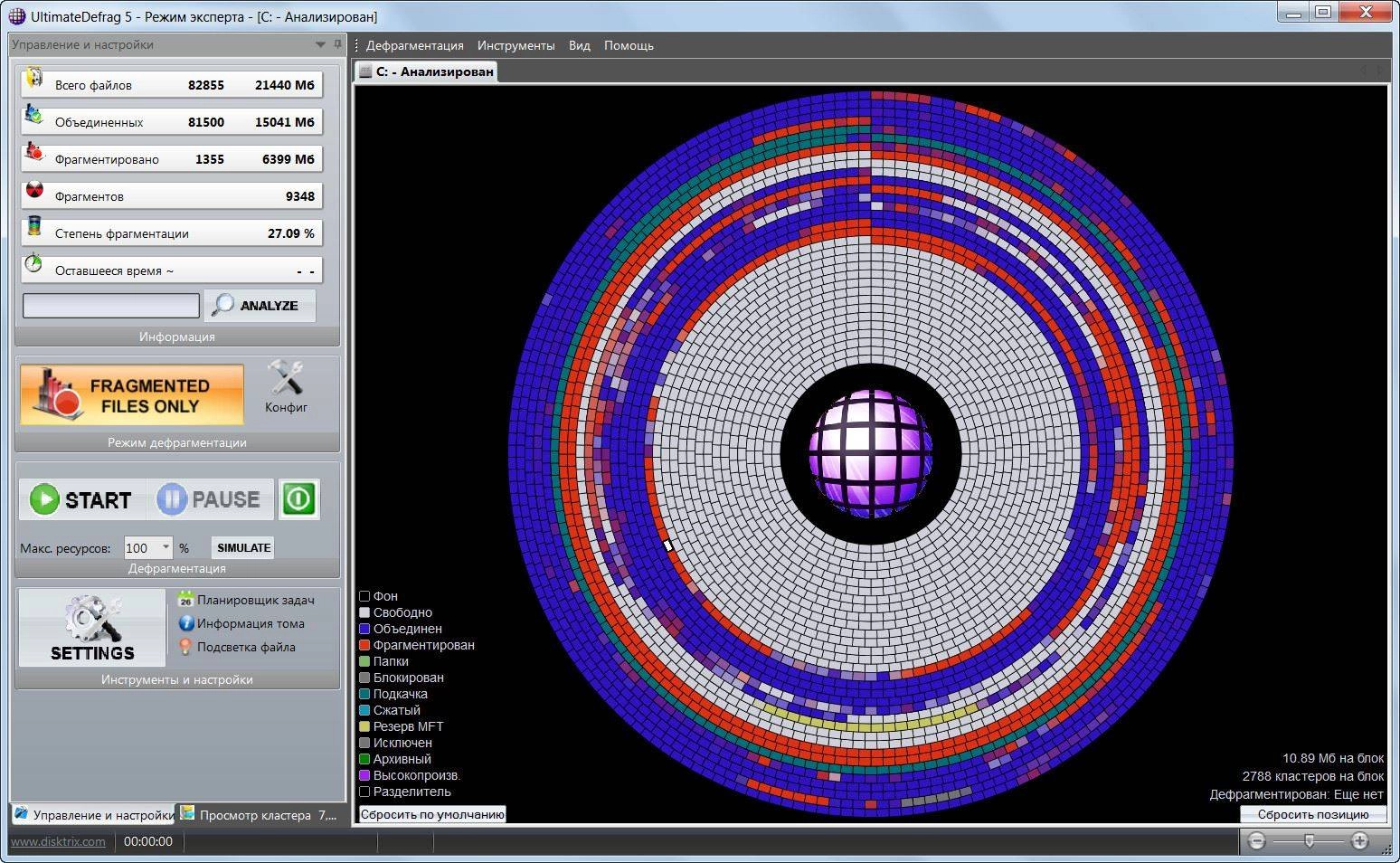This screenshot has height=863, width=1400.
Task: Run disk analysis with ANALYZE button
Action: 260,306
